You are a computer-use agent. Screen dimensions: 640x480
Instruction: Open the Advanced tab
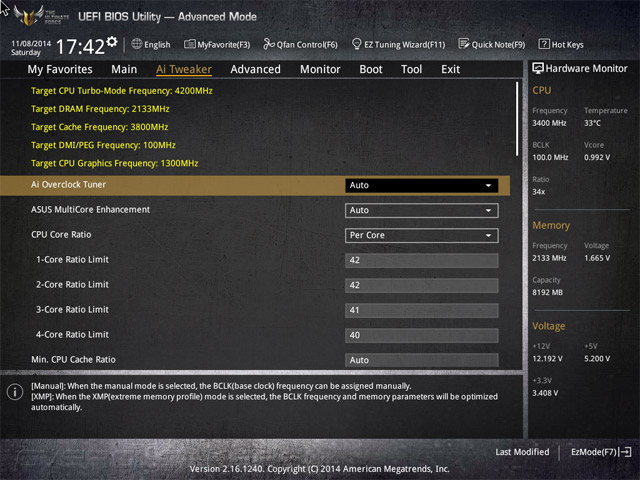coord(256,69)
